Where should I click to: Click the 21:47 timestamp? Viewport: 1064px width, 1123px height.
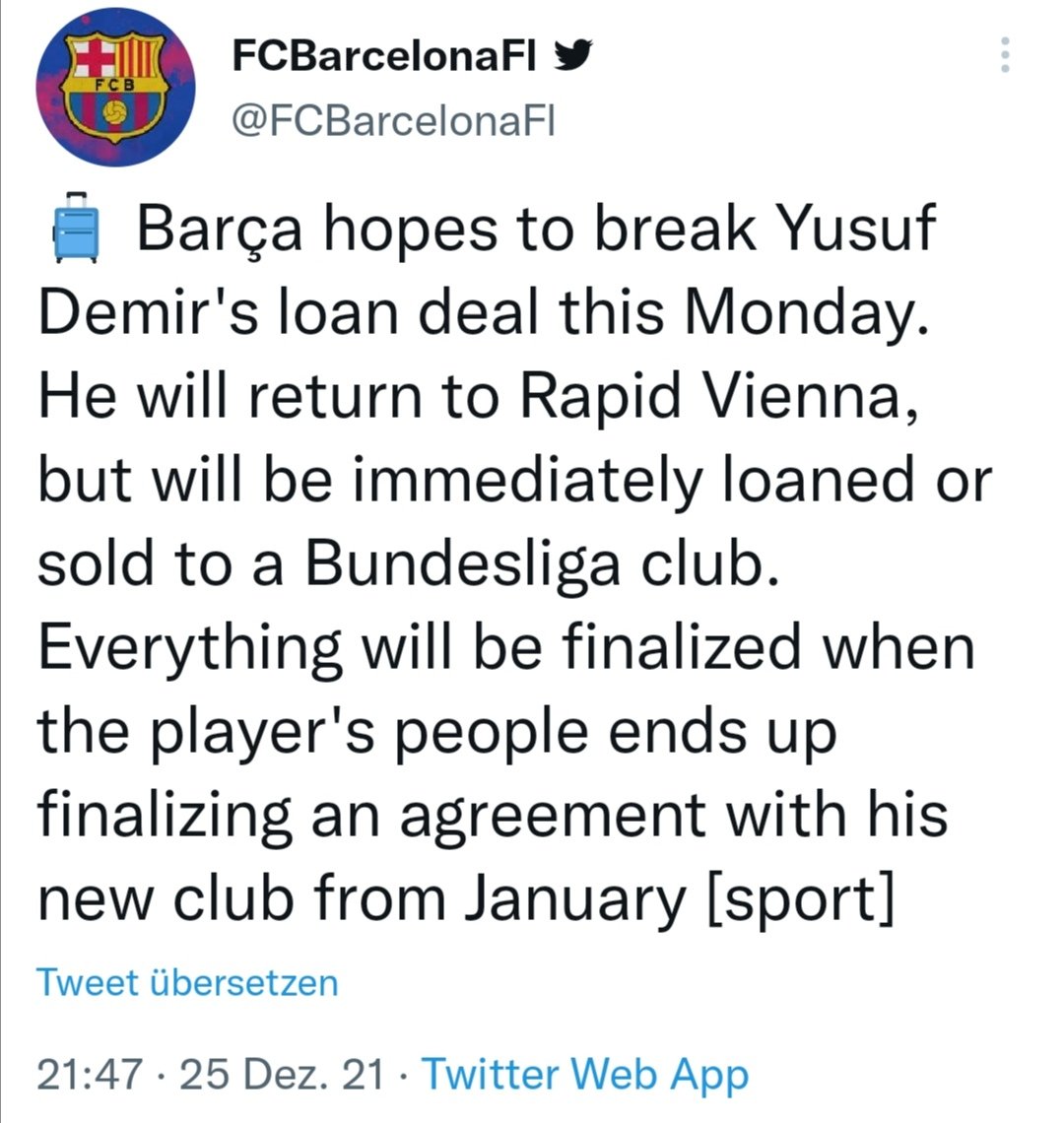(90, 1075)
